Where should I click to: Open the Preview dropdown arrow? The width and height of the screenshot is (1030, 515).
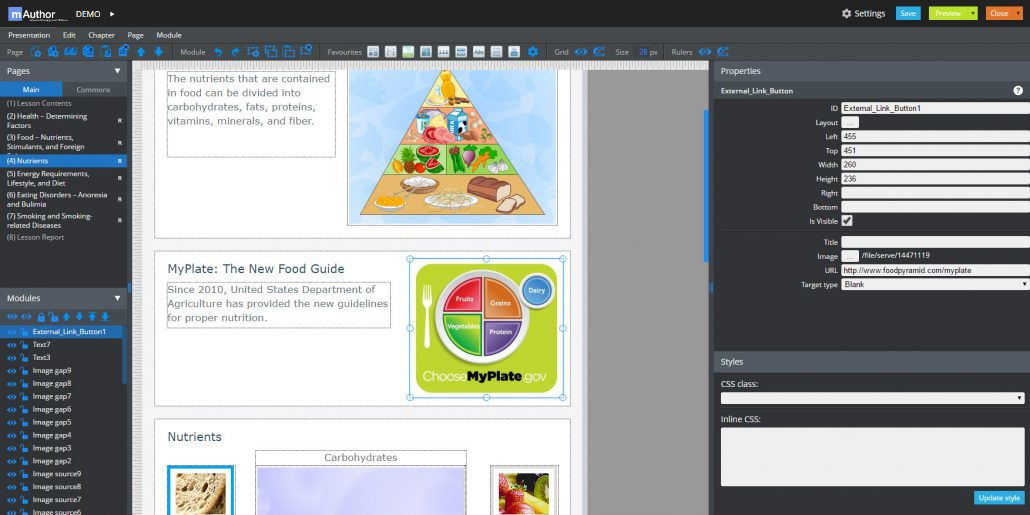pos(972,13)
